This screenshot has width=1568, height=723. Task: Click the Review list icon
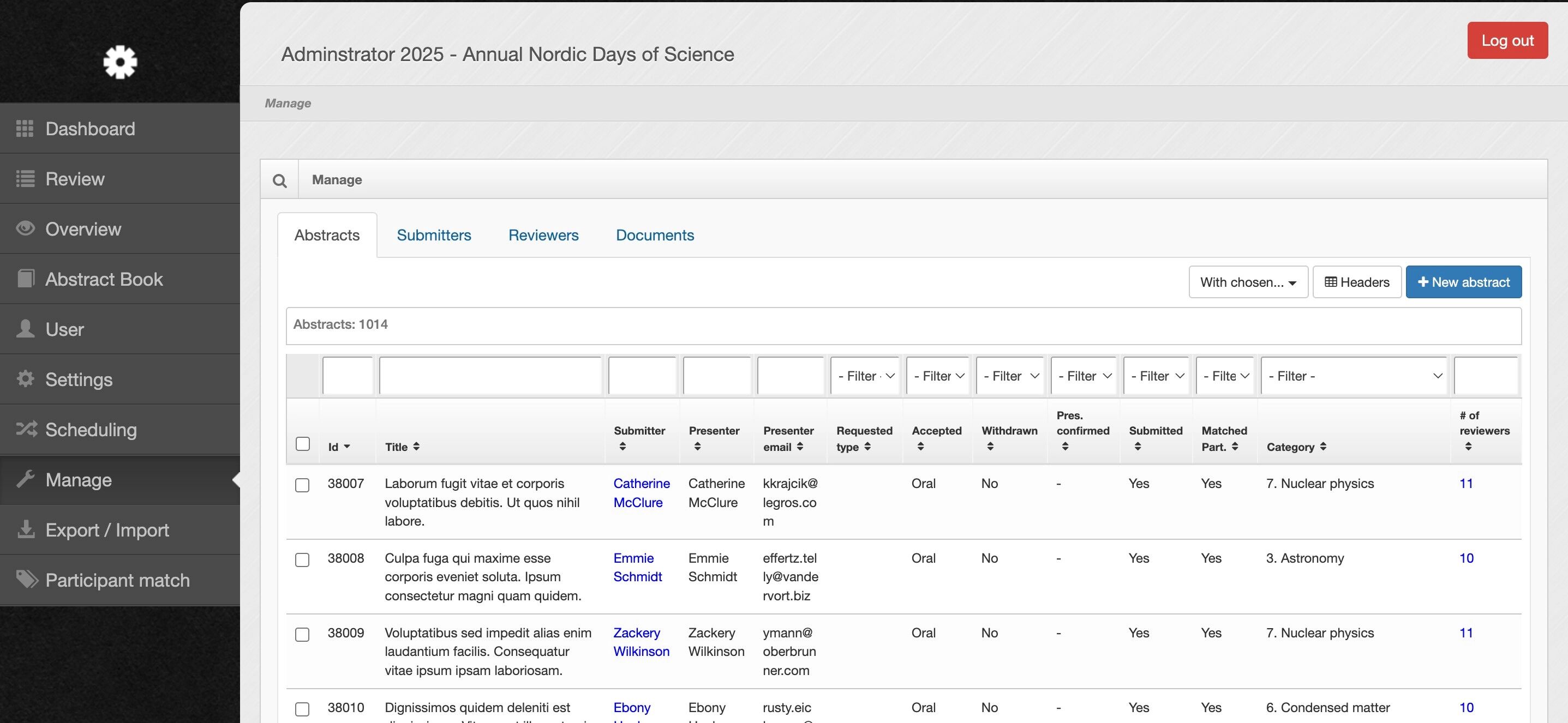click(x=25, y=179)
